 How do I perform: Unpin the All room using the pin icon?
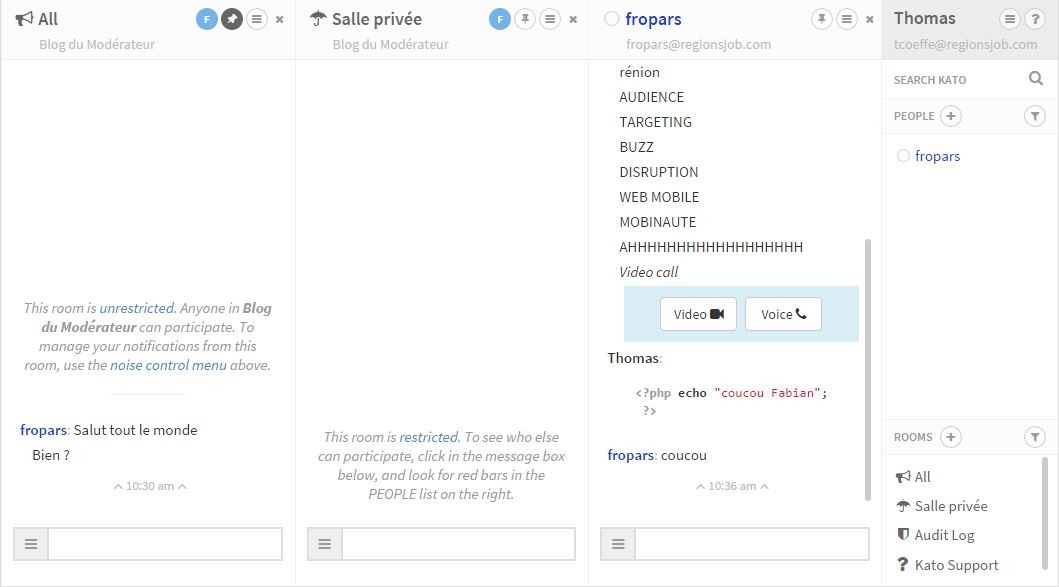(x=232, y=19)
